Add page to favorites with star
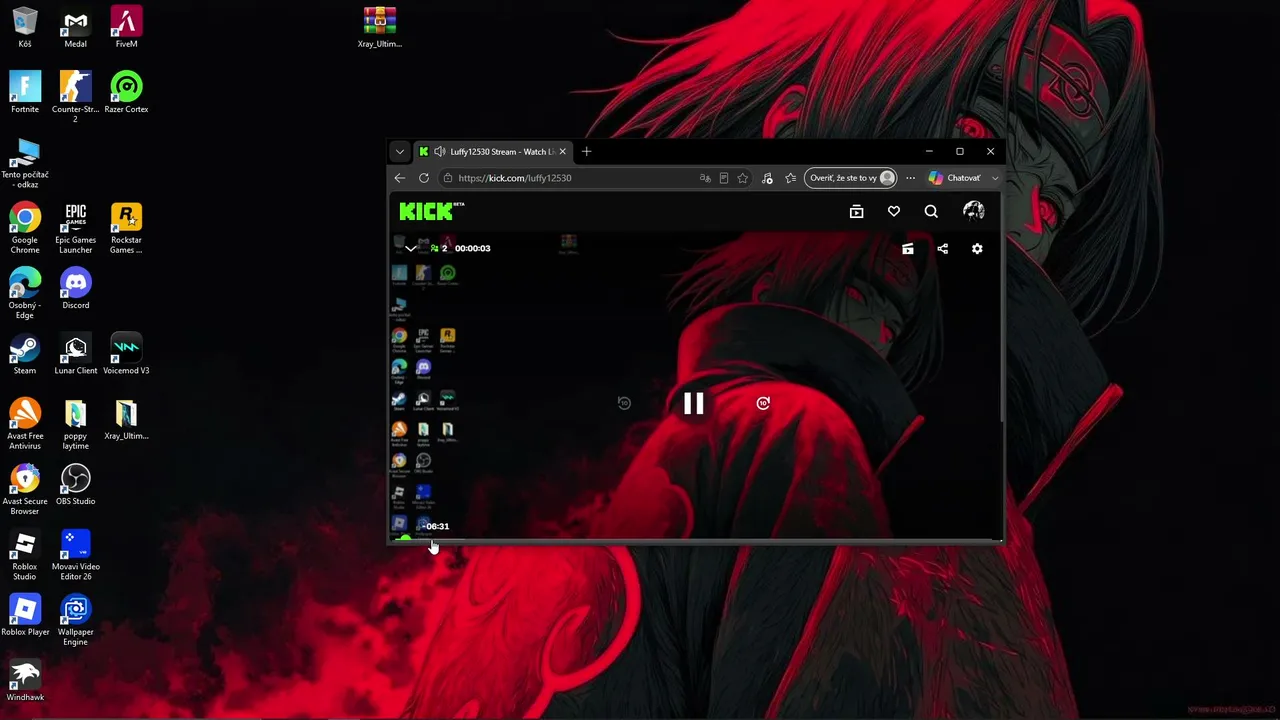The height and width of the screenshot is (720, 1280). (742, 178)
